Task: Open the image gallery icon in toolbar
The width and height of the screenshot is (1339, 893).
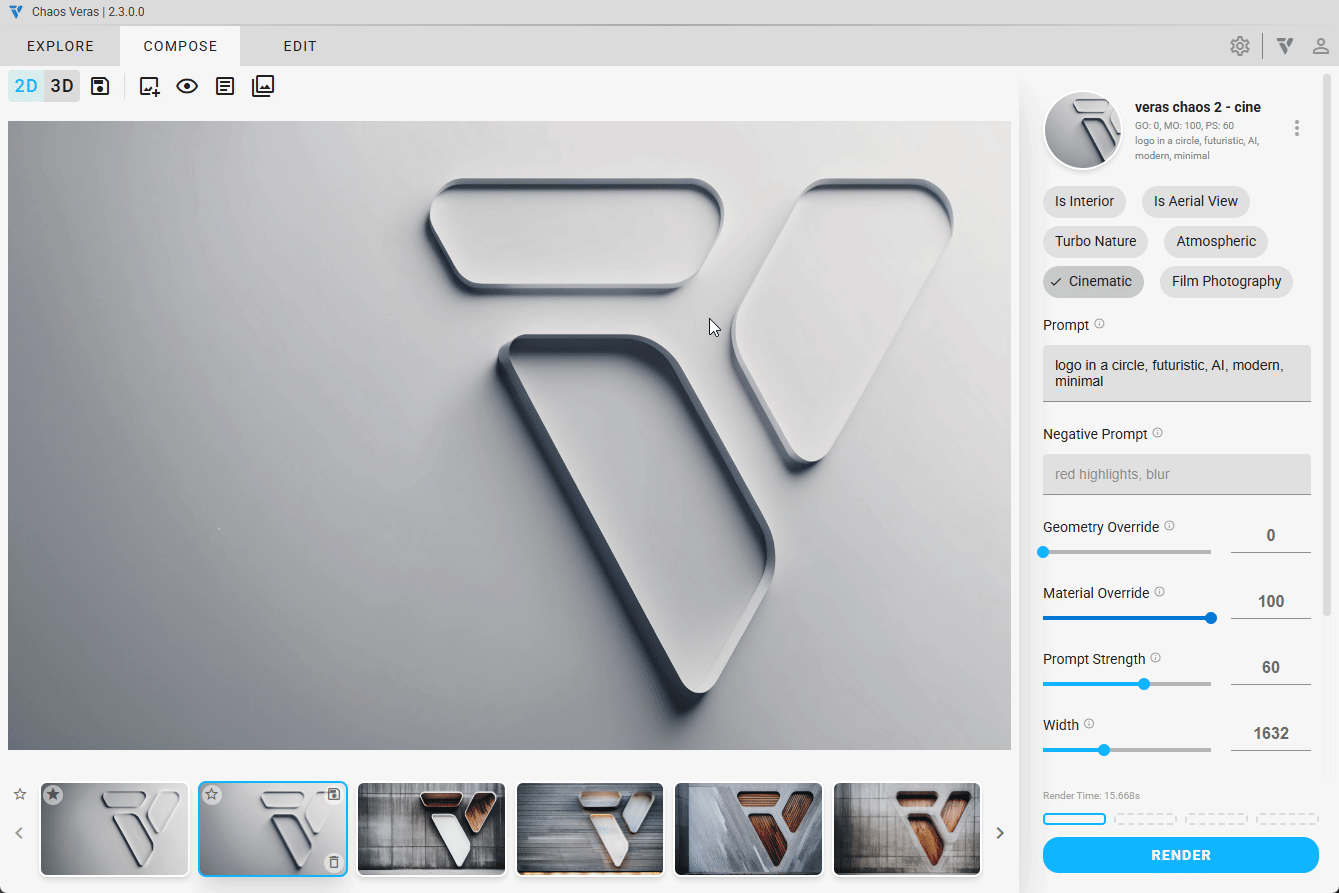Action: (263, 86)
